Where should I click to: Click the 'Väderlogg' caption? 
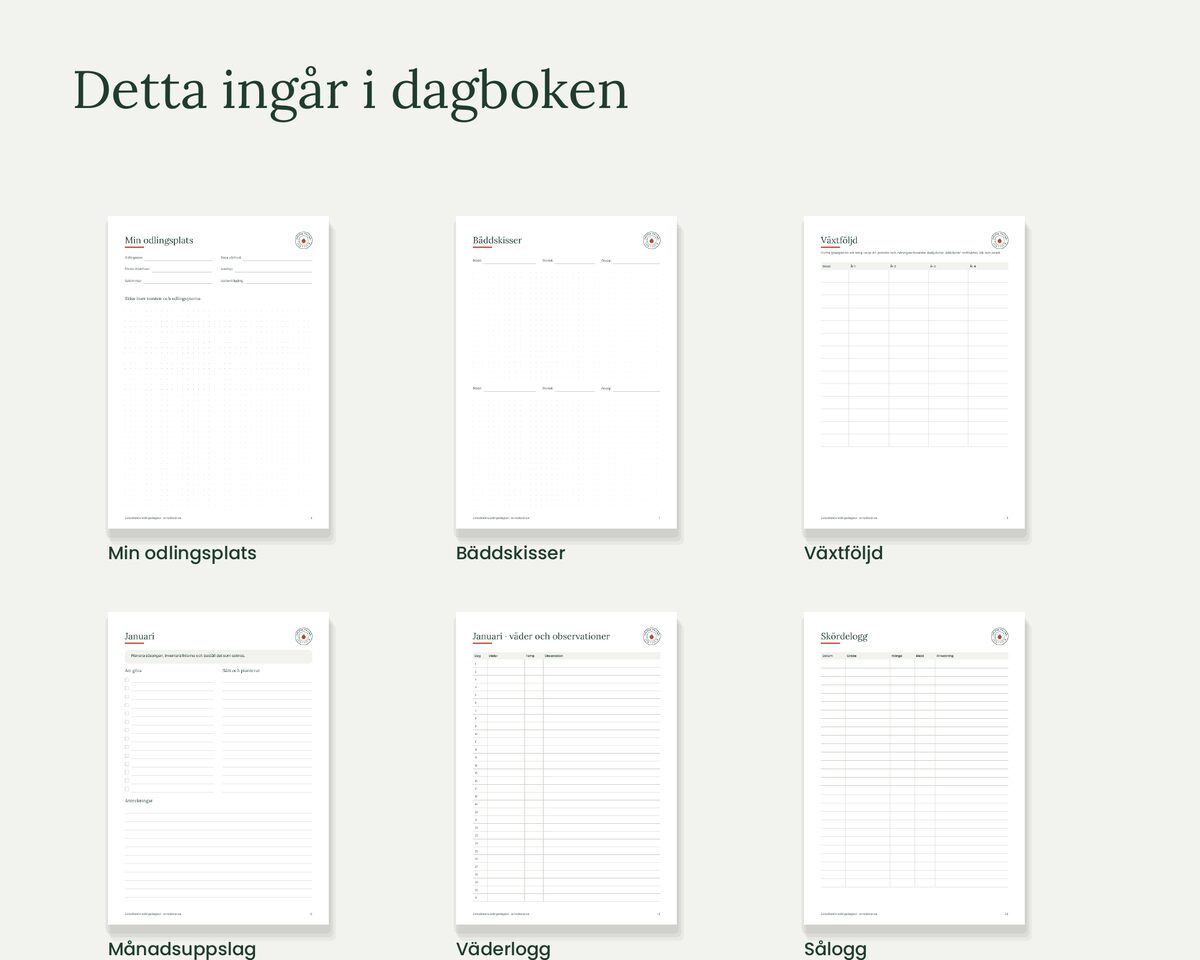click(x=503, y=949)
